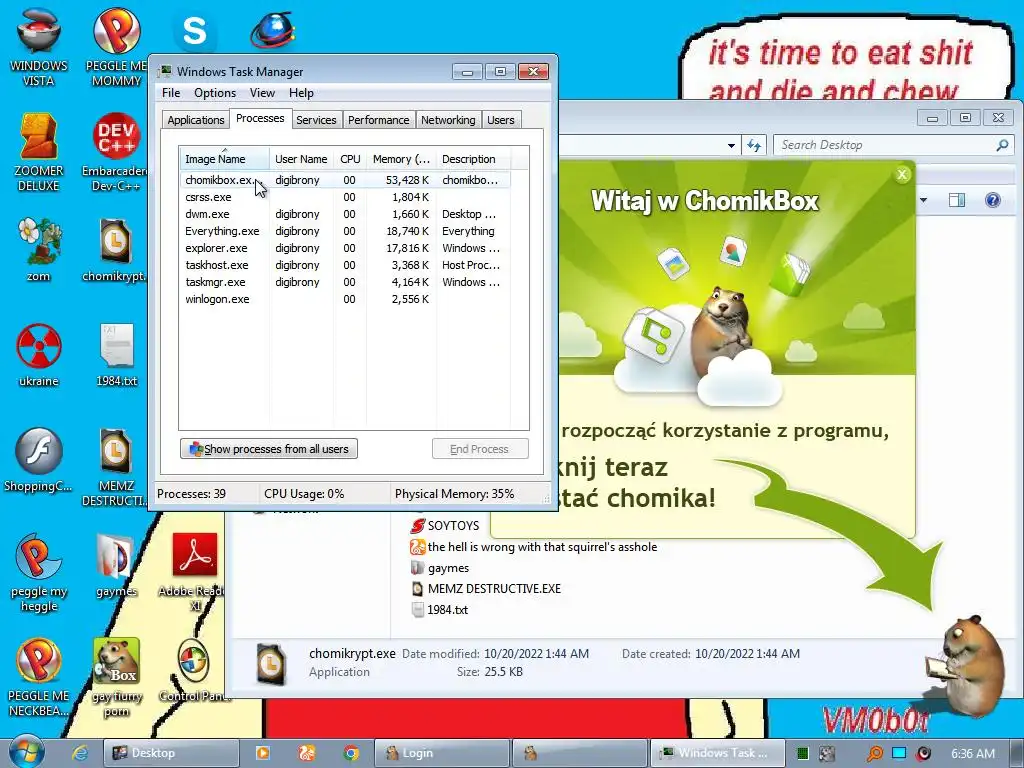Image resolution: width=1024 pixels, height=768 pixels.
Task: Click the Windows Start orb
Action: [x=27, y=752]
